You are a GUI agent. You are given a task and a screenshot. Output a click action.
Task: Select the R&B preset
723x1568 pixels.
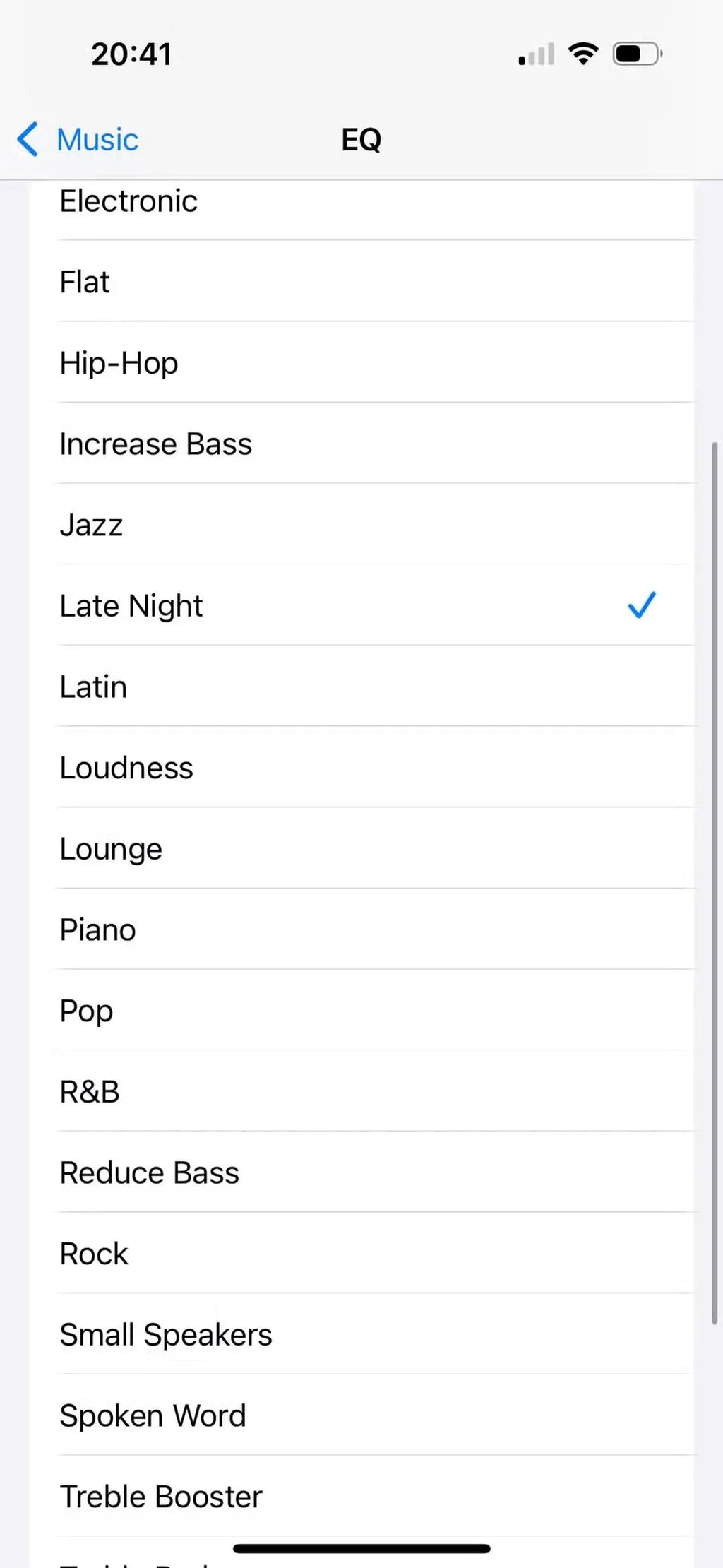coord(90,1092)
